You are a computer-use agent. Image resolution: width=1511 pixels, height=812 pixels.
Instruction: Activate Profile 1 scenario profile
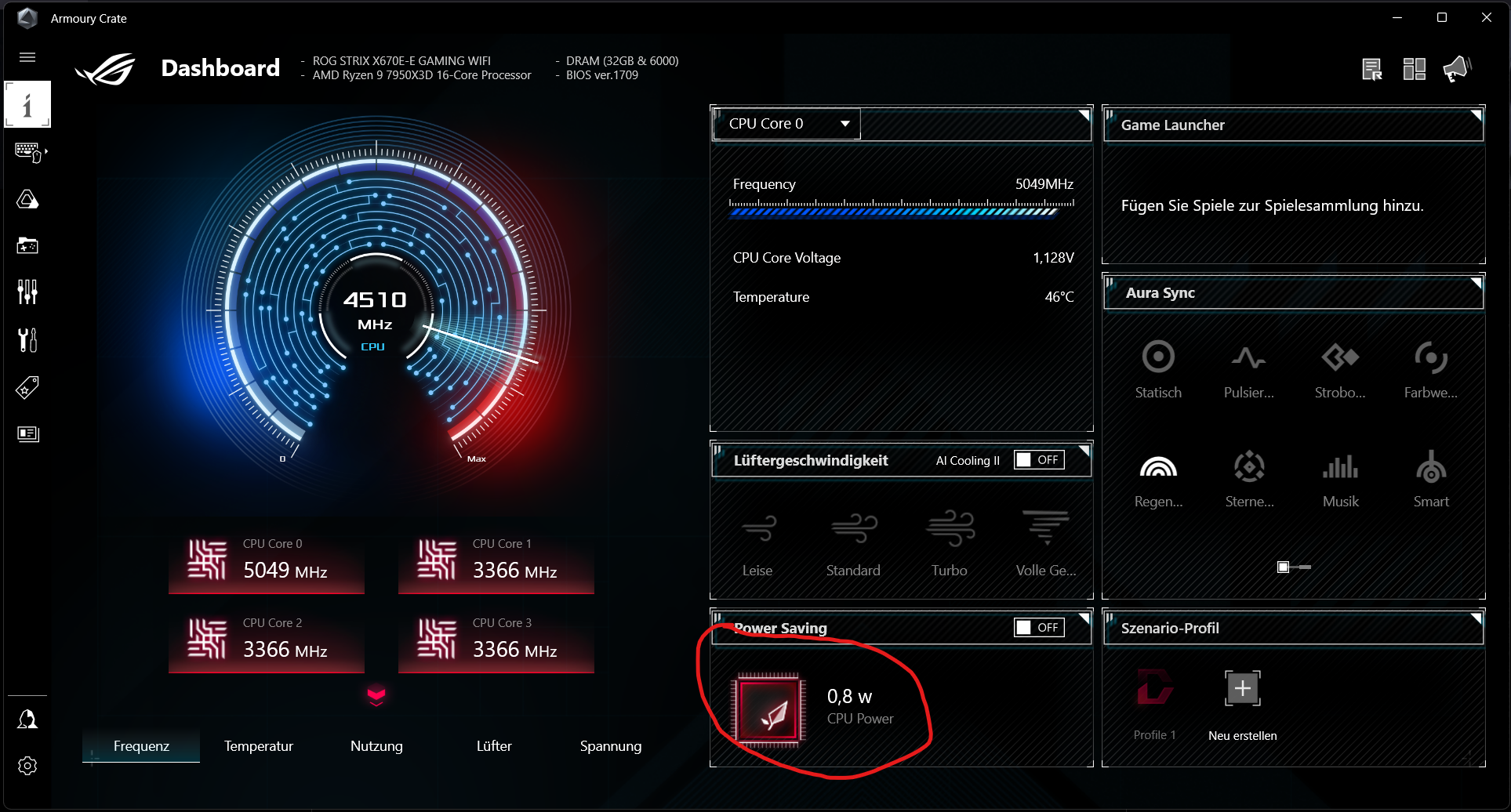coord(1154,690)
